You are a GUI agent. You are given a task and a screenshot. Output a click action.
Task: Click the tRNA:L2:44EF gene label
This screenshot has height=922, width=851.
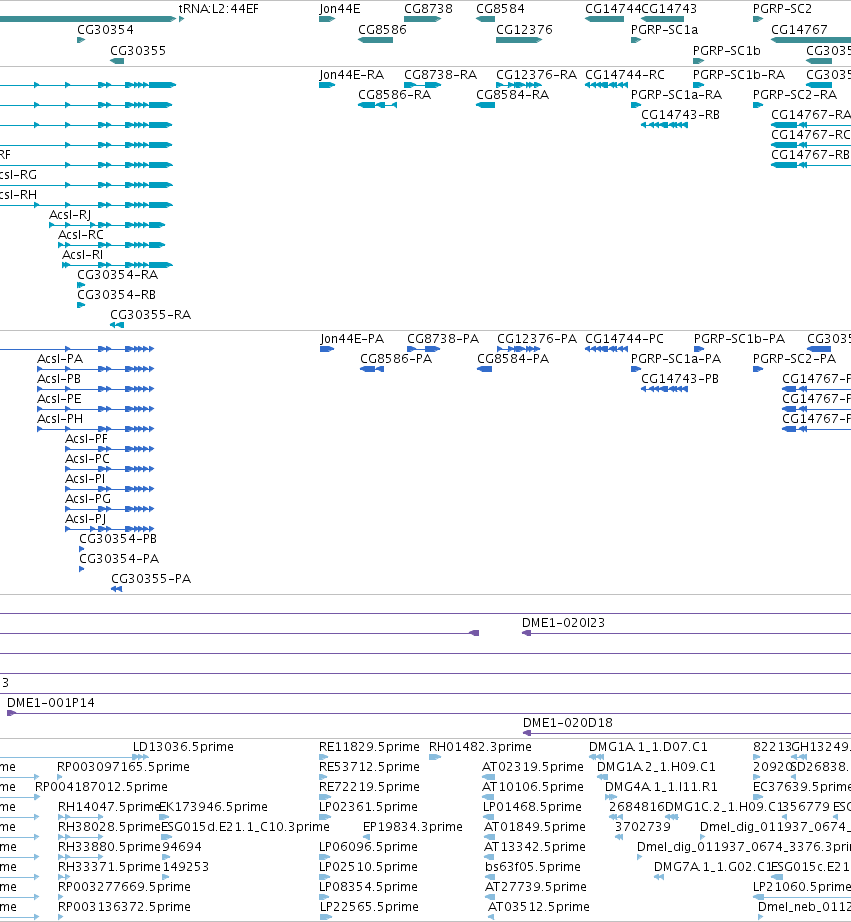(x=218, y=9)
